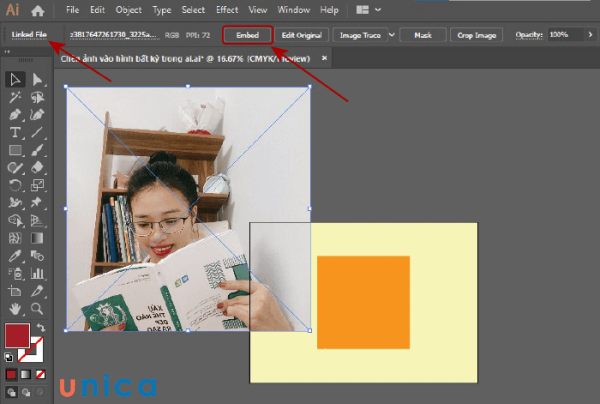Expand the Image Trace dropdown arrow
Screen dimensions: 600x404
tap(391, 35)
